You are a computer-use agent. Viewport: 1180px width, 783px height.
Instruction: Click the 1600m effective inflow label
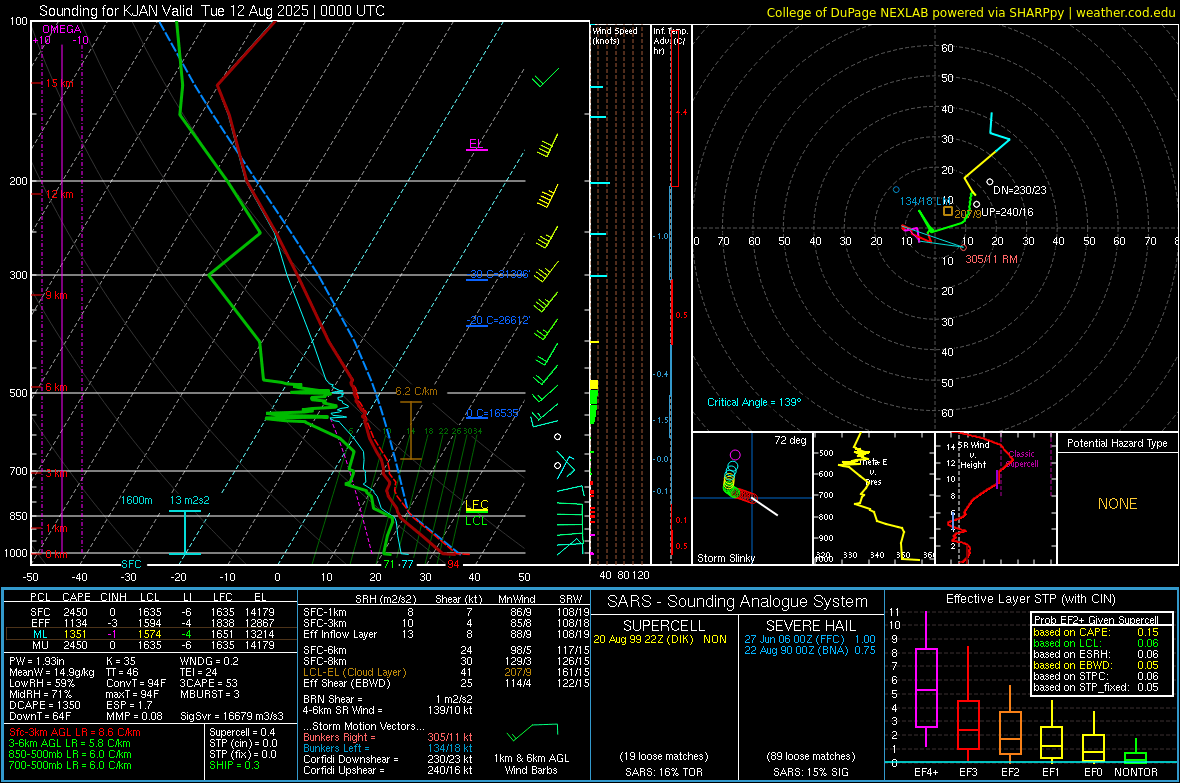click(x=136, y=500)
